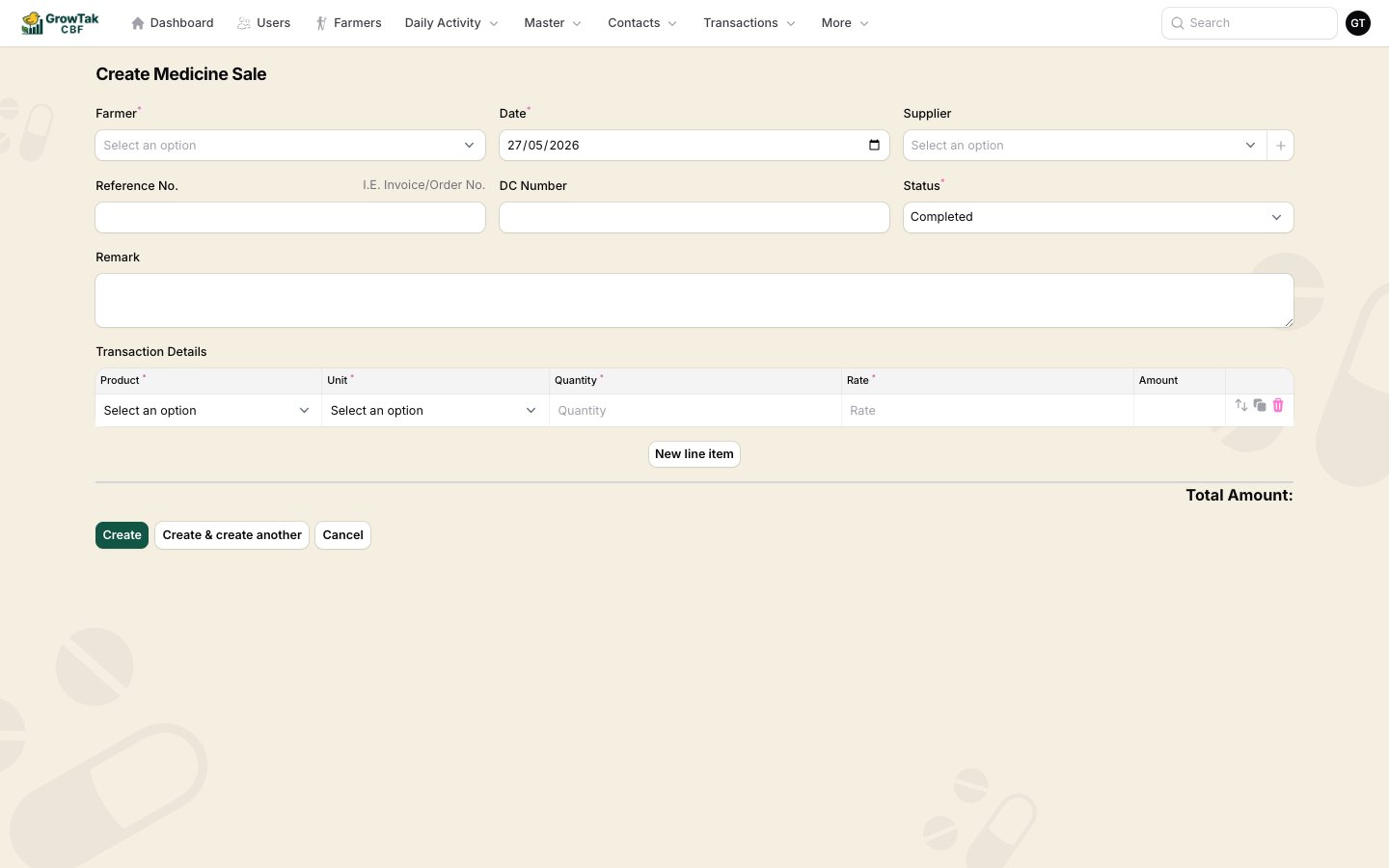Click the reorder arrows icon in line item

[1241, 406]
